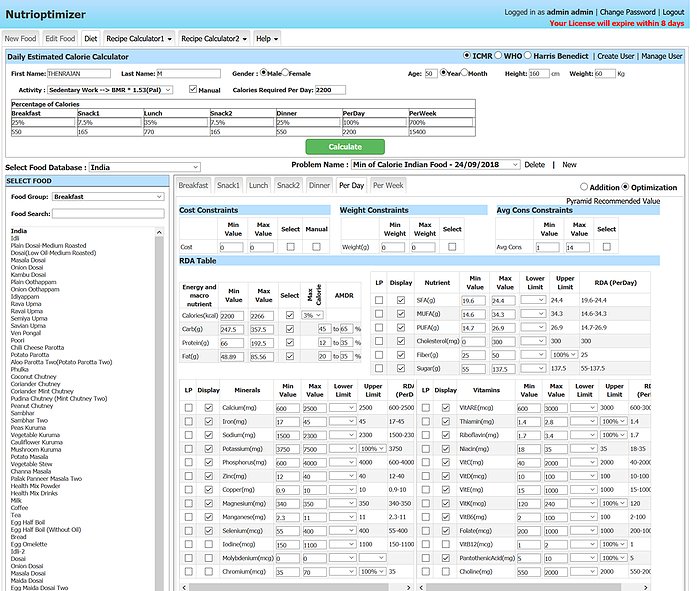Viewport: 697px width, 591px height.
Task: Choose the Addition radio option
Action: click(585, 187)
